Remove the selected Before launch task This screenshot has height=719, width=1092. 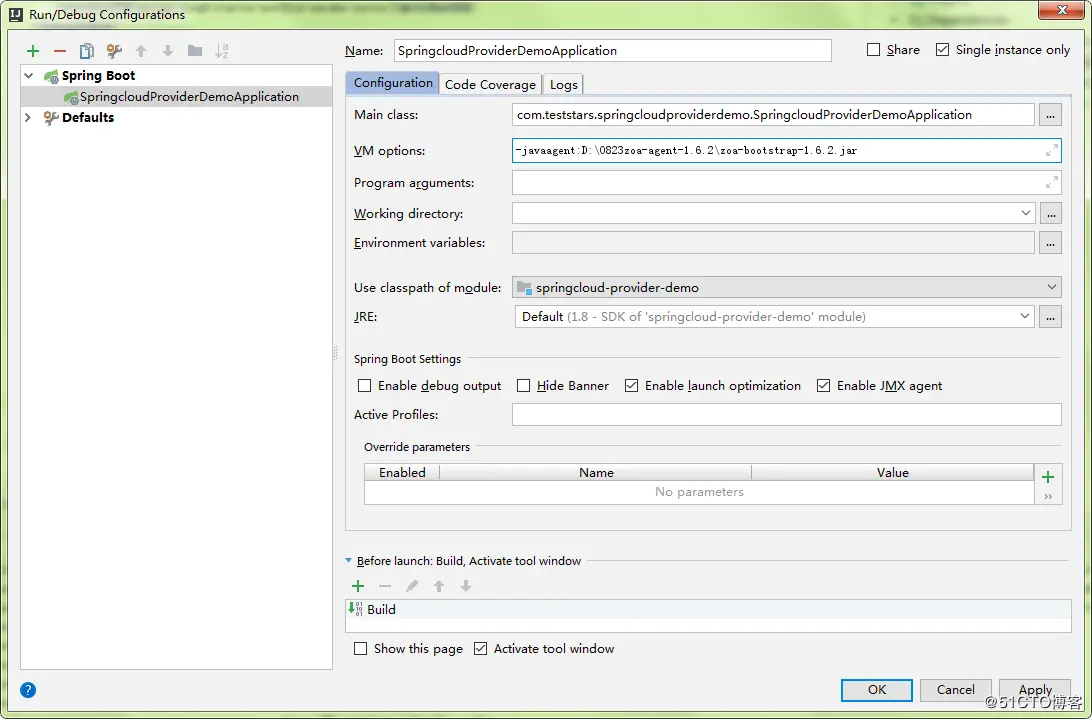(384, 586)
